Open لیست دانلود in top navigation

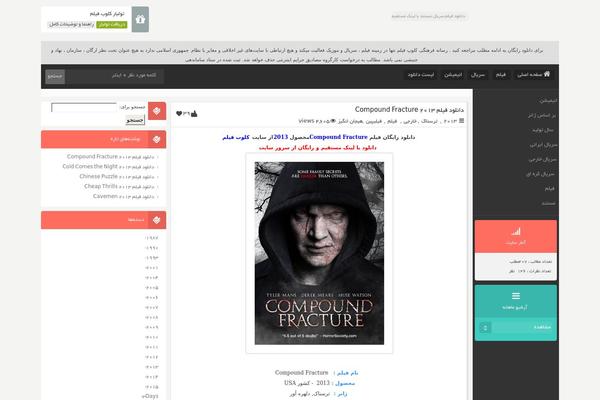click(421, 75)
